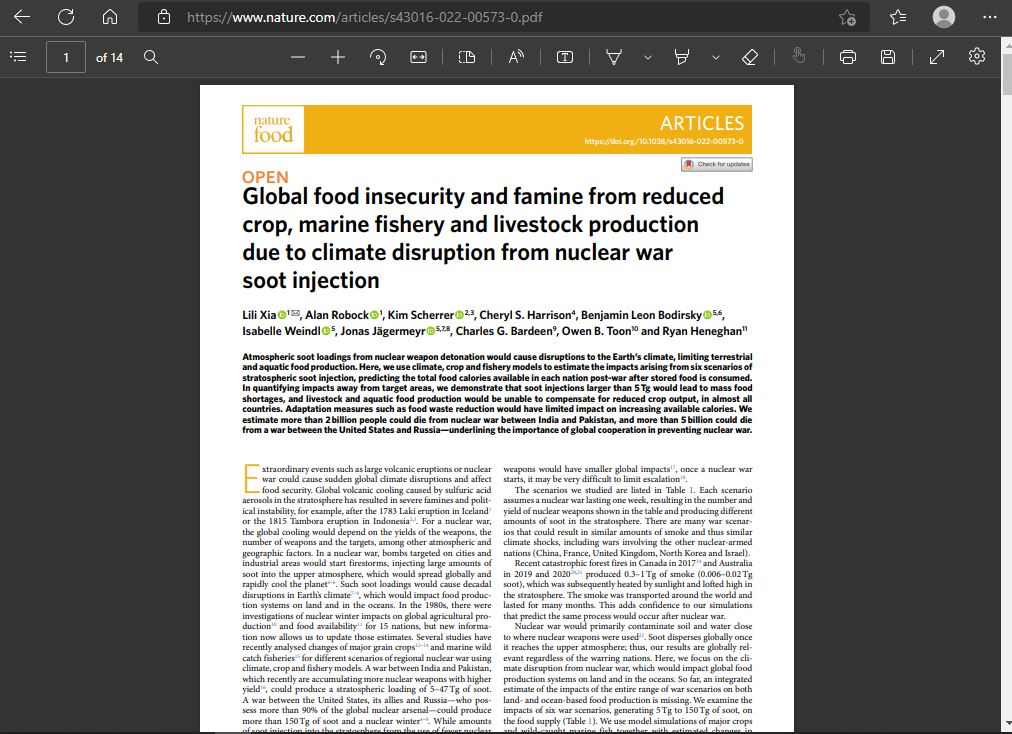
Task: Click the orange 'OPEN' label
Action: pyautogui.click(x=265, y=177)
